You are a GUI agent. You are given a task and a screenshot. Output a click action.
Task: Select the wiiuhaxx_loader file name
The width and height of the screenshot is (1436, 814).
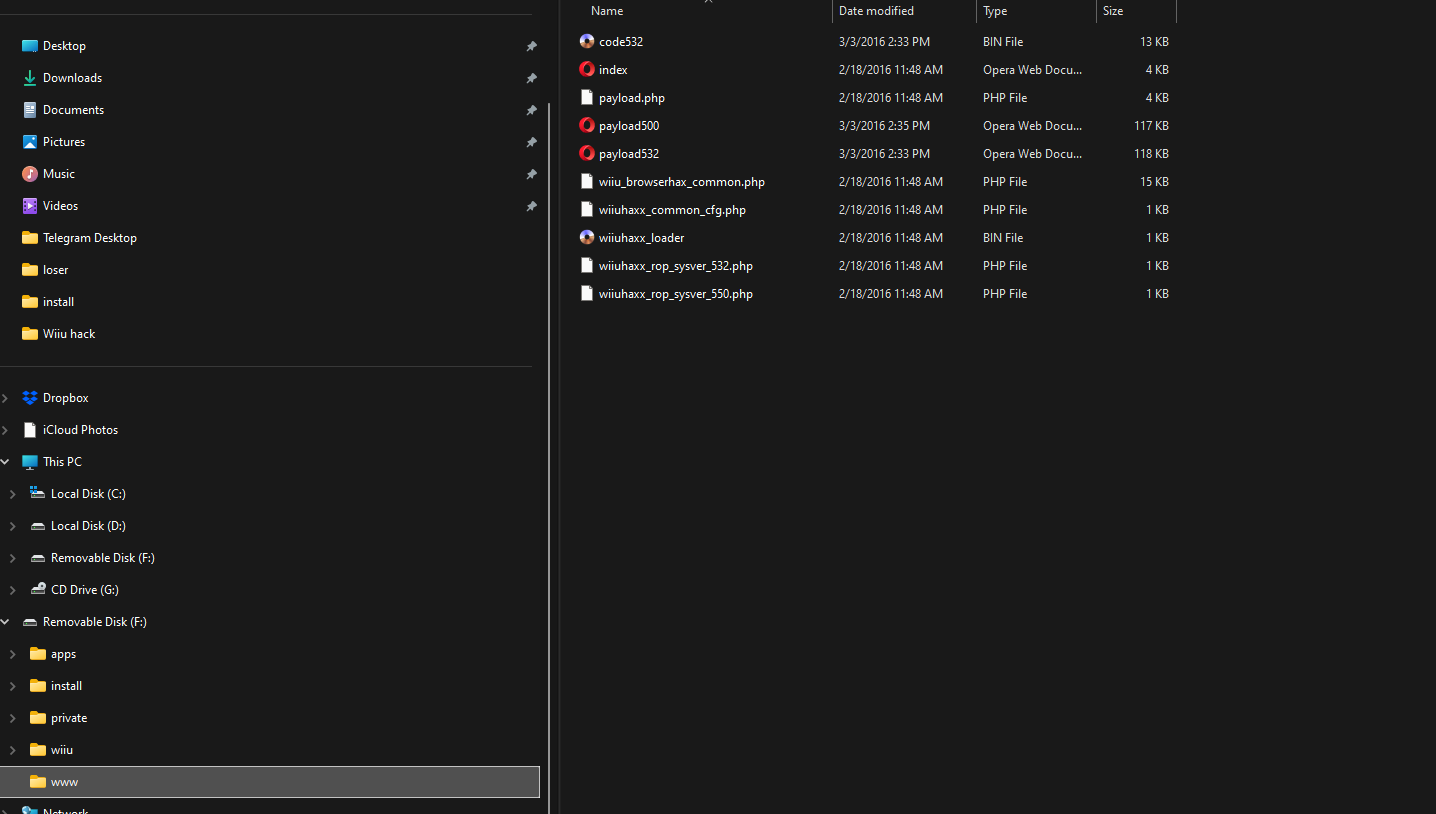coord(641,238)
